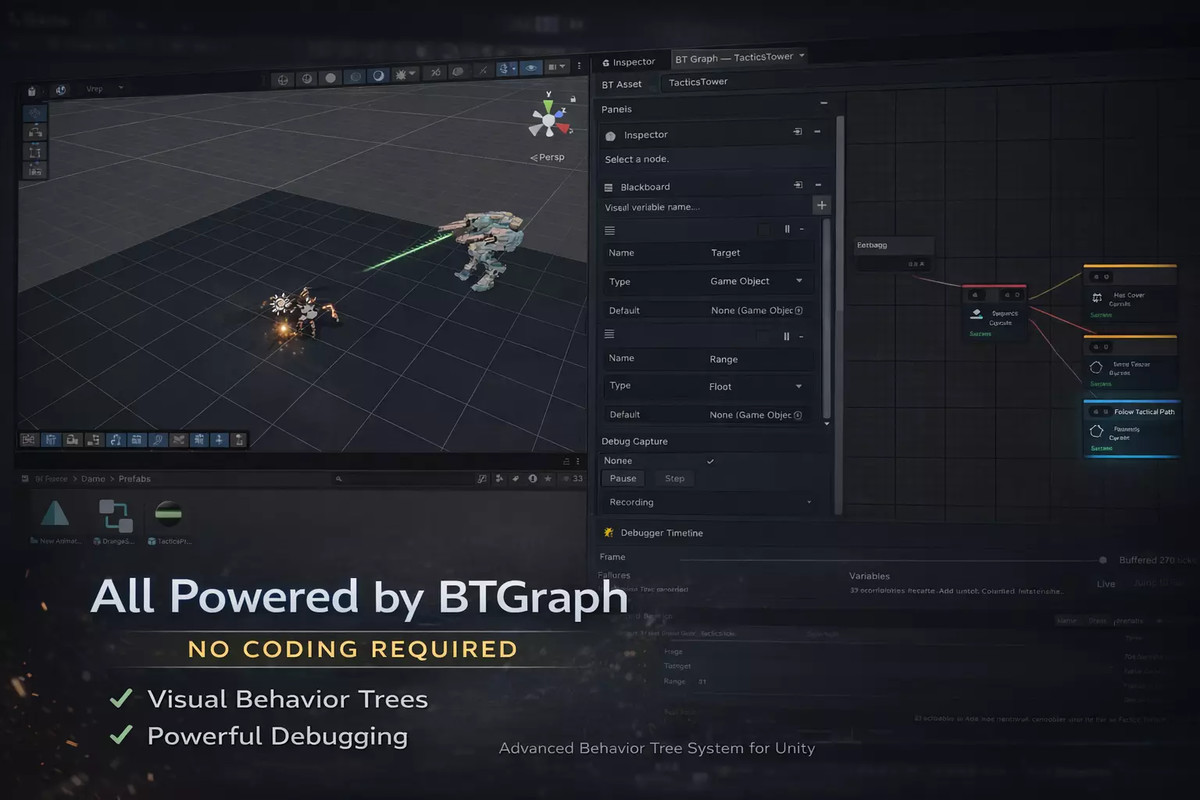Click the red X axis cone on the gizmo
Viewport: 1200px width, 800px height.
(x=564, y=128)
